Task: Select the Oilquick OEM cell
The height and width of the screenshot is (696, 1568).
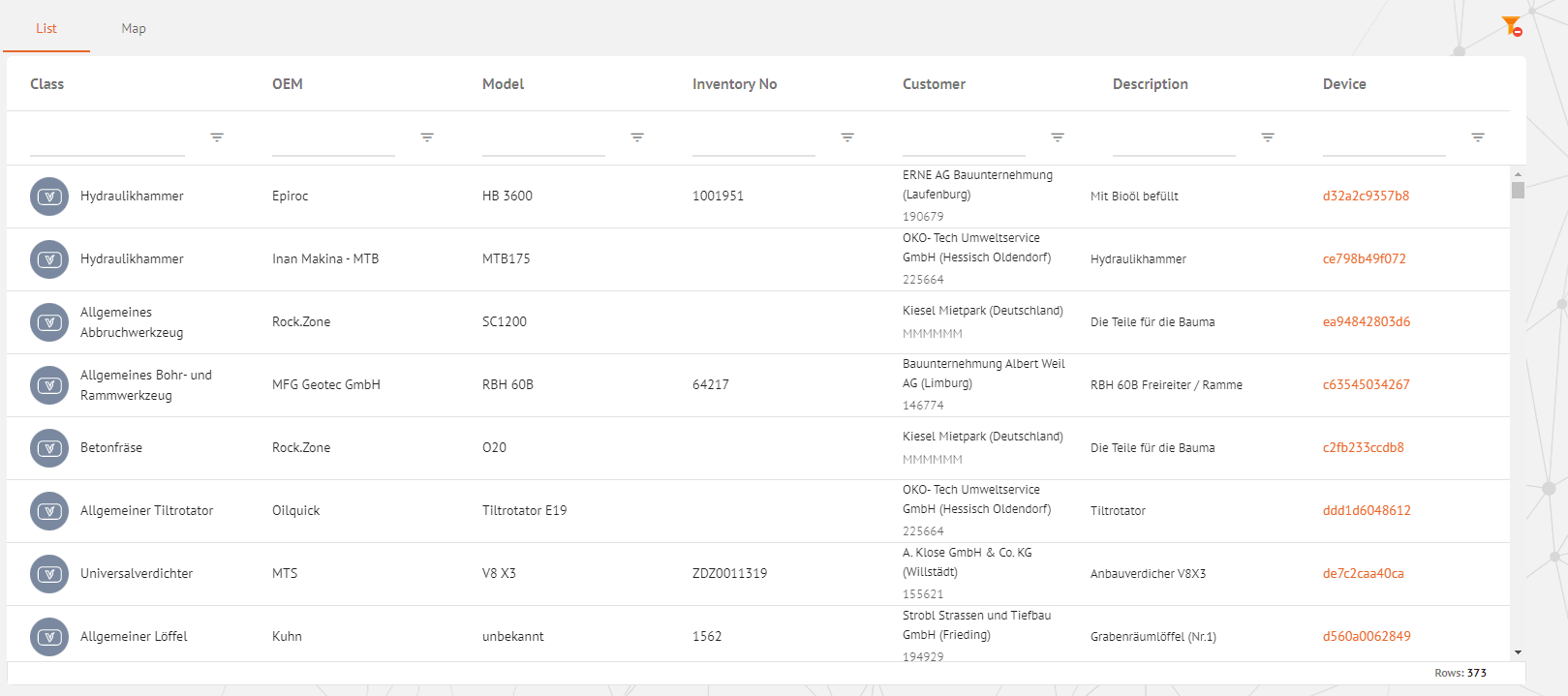Action: (x=295, y=510)
